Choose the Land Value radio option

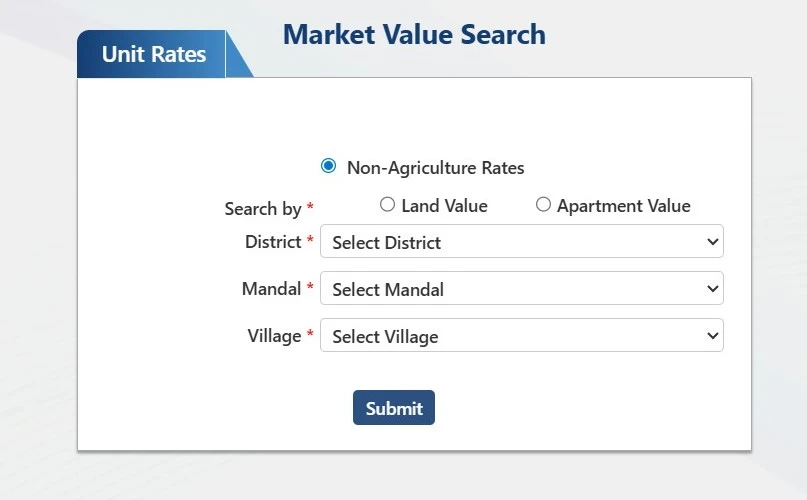[x=388, y=204]
